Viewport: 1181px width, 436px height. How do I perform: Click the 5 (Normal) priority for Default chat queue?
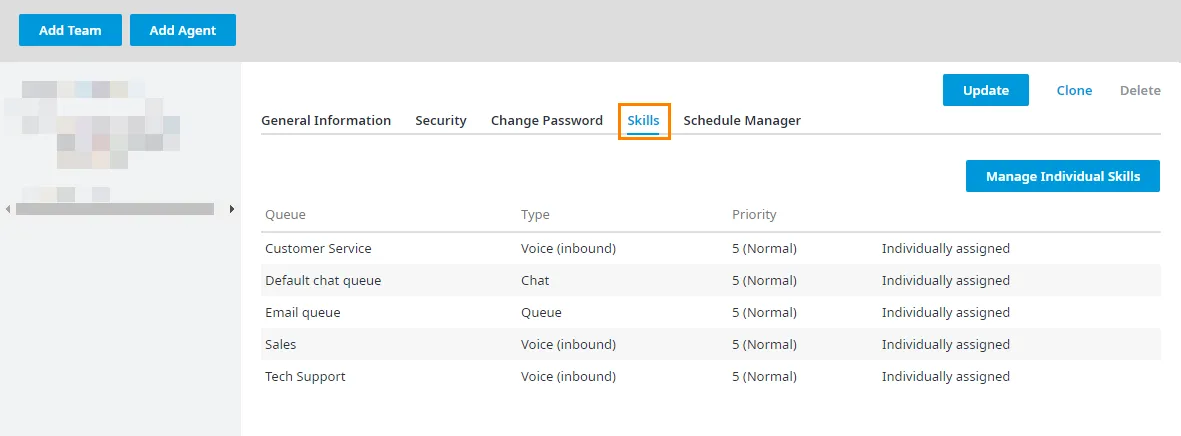764,280
